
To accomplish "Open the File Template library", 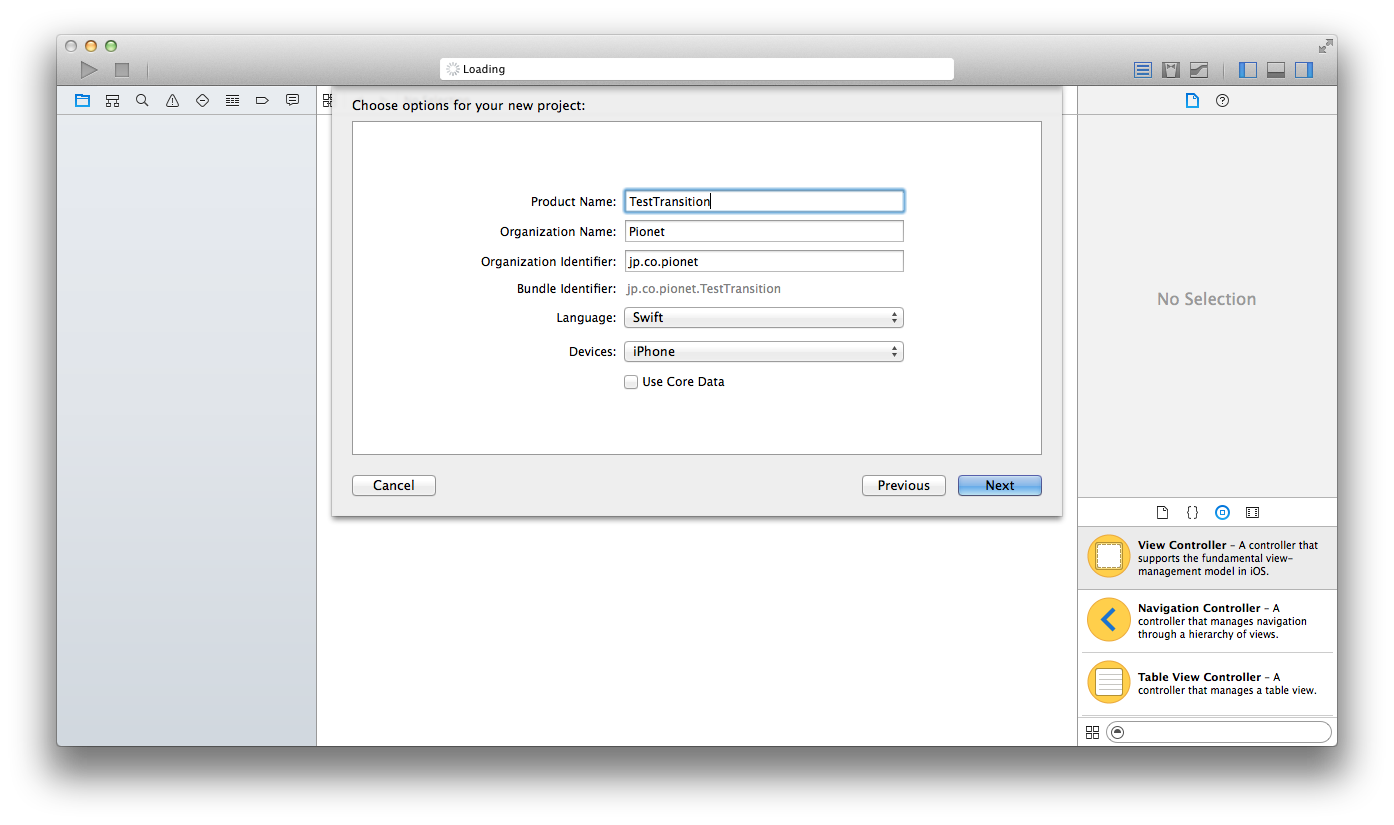I will (1162, 512).
